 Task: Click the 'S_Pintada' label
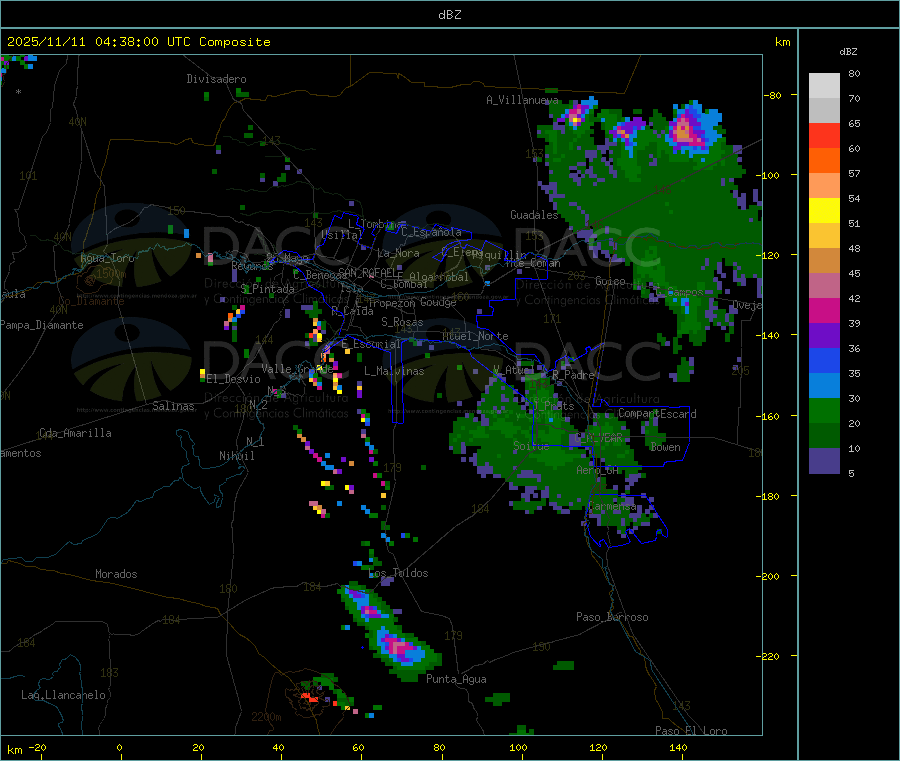click(267, 289)
